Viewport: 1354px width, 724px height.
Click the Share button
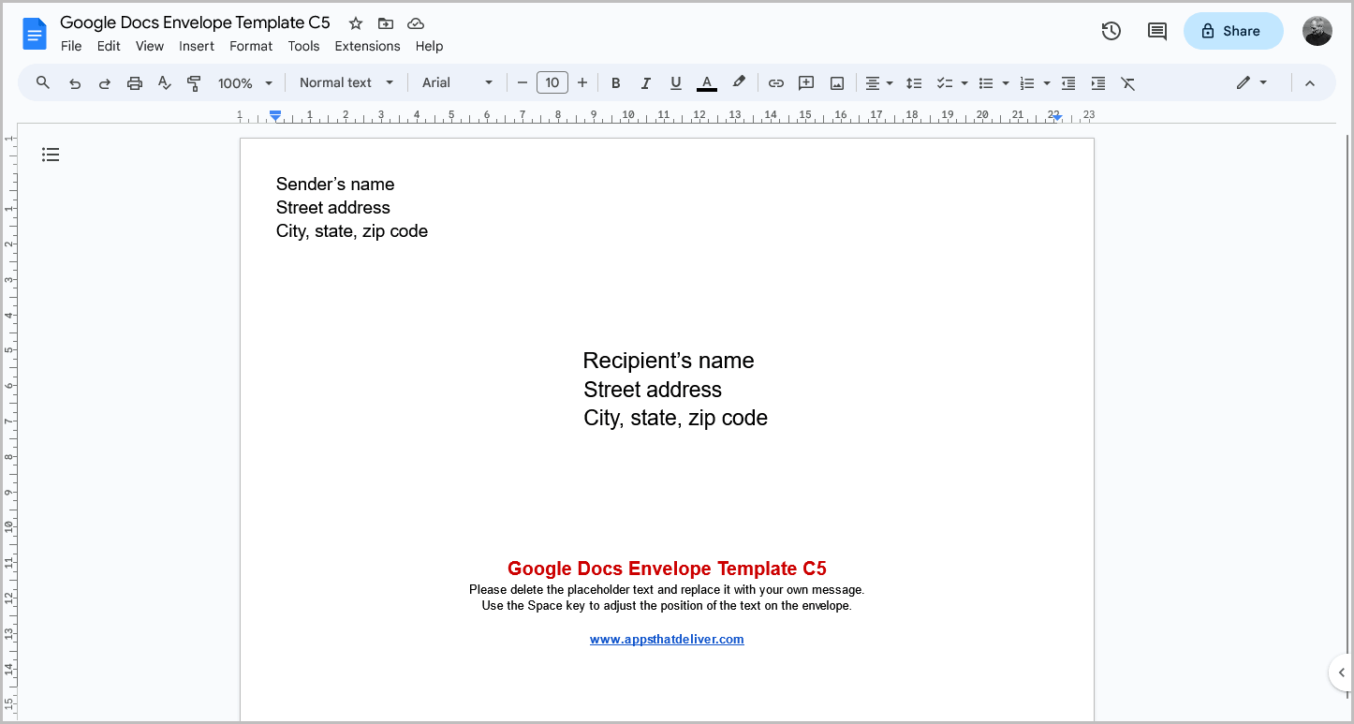pos(1233,31)
